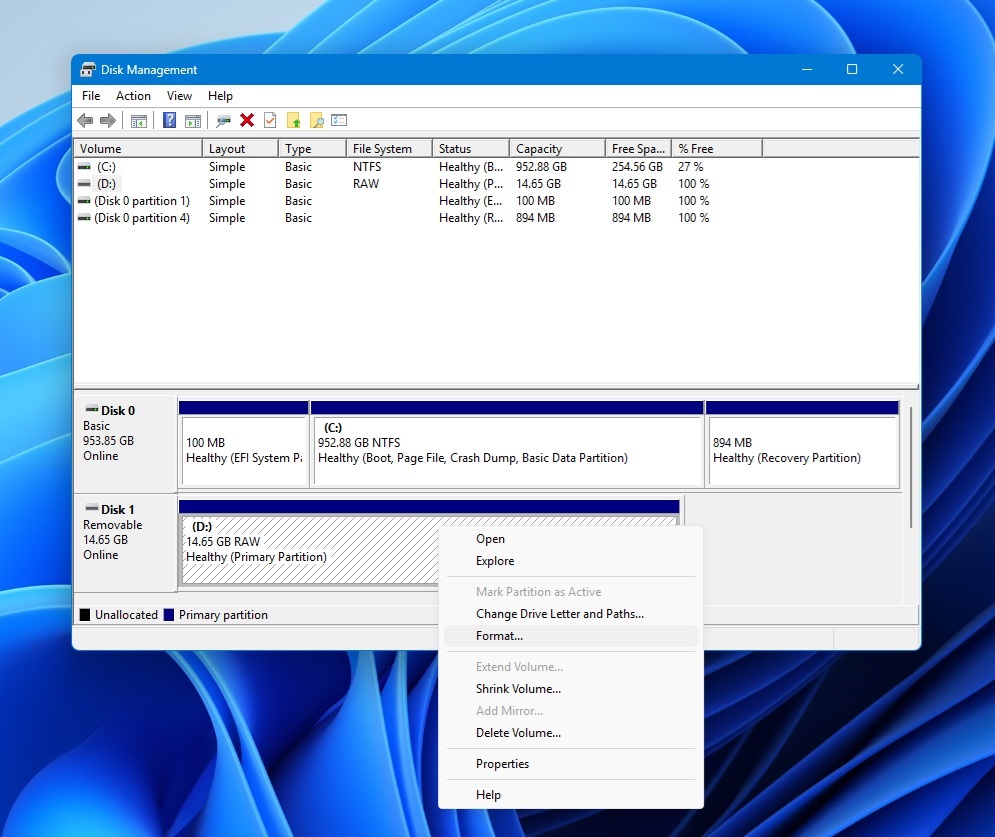The height and width of the screenshot is (837, 995).
Task: Toggle the Show/Hide Action Pane icon
Action: pos(193,120)
